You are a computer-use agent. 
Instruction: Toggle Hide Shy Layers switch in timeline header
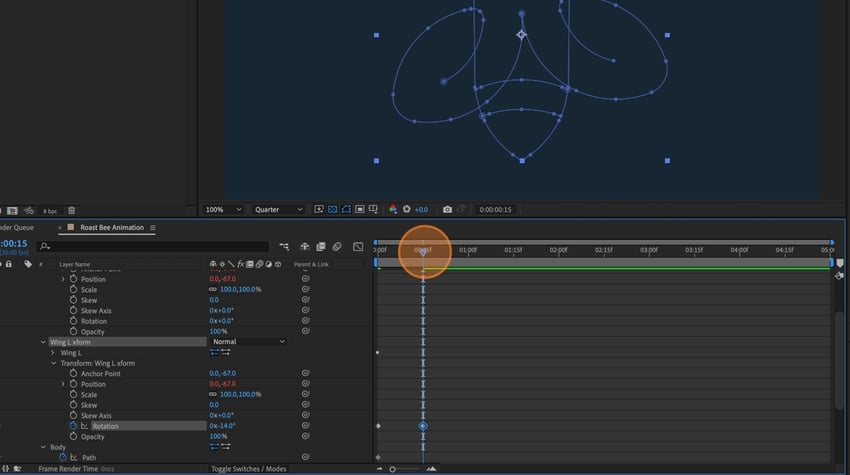pyautogui.click(x=305, y=246)
